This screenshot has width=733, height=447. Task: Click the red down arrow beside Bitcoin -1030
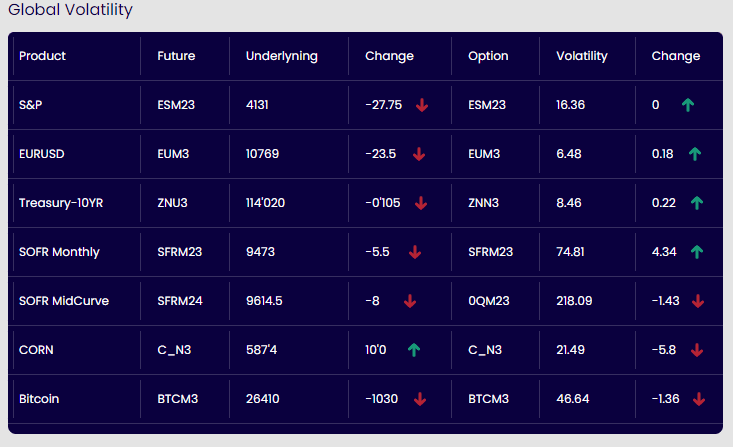point(420,399)
